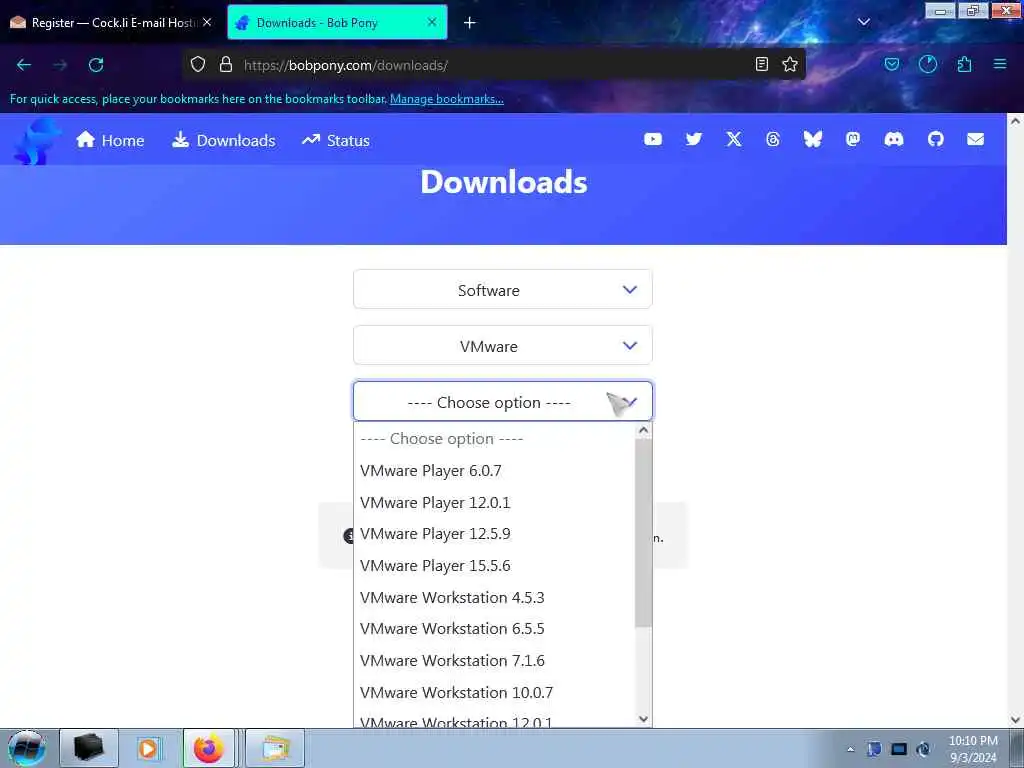Screen dimensions: 1024x768
Task: Open a new tab with plus button
Action: click(470, 23)
